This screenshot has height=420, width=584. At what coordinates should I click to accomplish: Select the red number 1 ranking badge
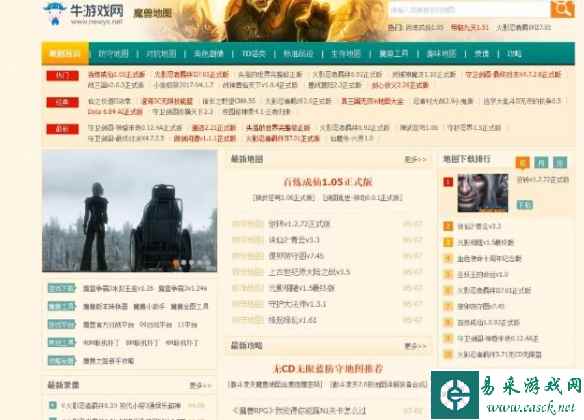point(448,182)
